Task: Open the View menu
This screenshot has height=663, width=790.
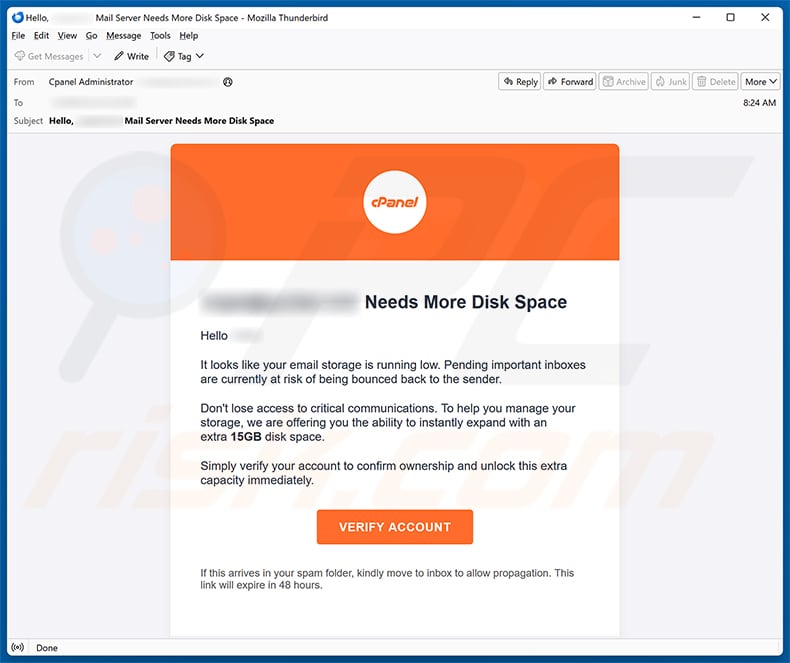Action: (67, 36)
